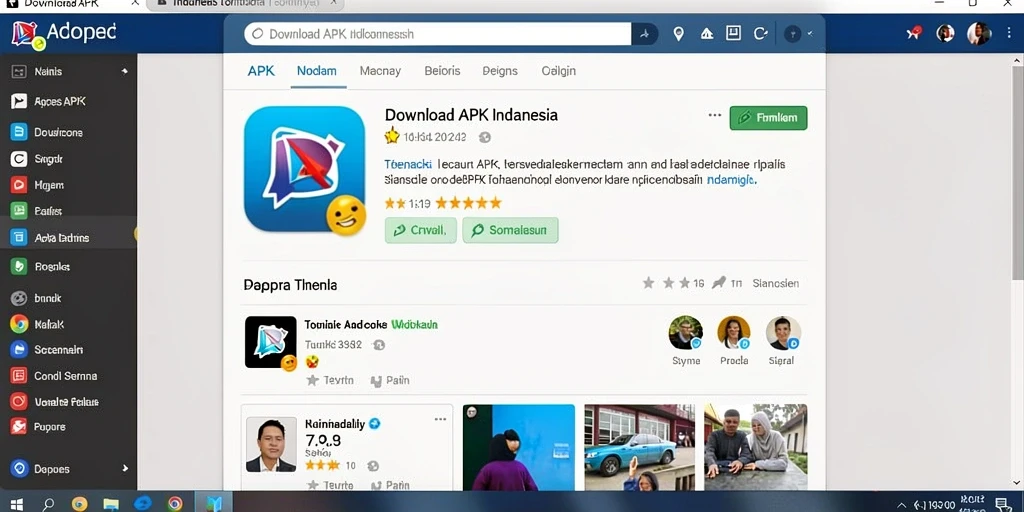Click the ndamigle link
This screenshot has width=1024, height=512.
tap(731, 180)
